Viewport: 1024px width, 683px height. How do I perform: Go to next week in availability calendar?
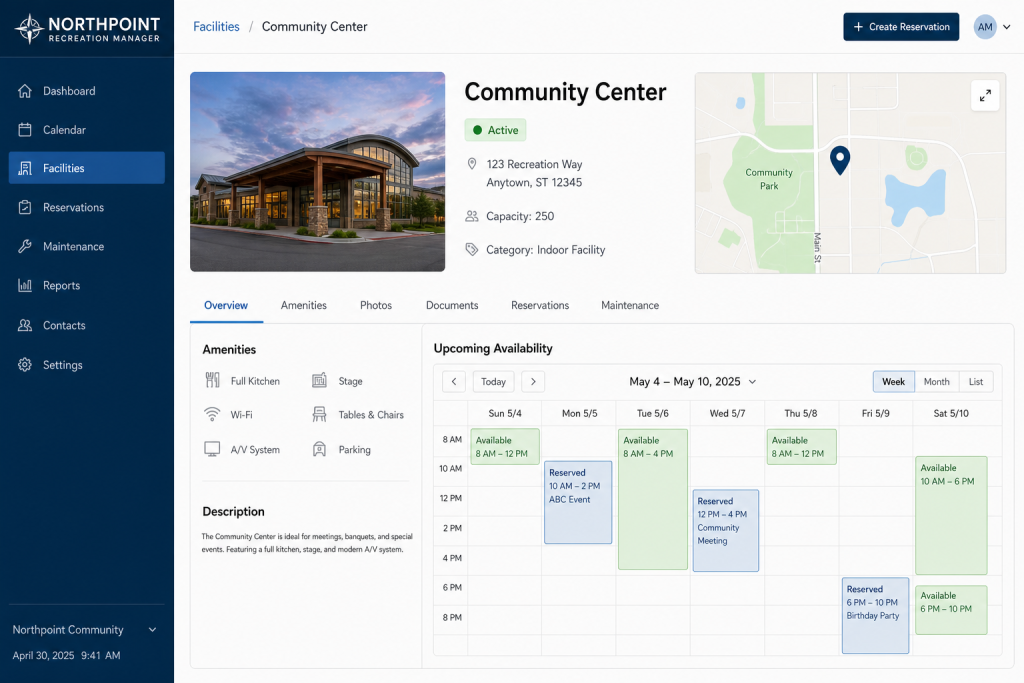pos(533,381)
